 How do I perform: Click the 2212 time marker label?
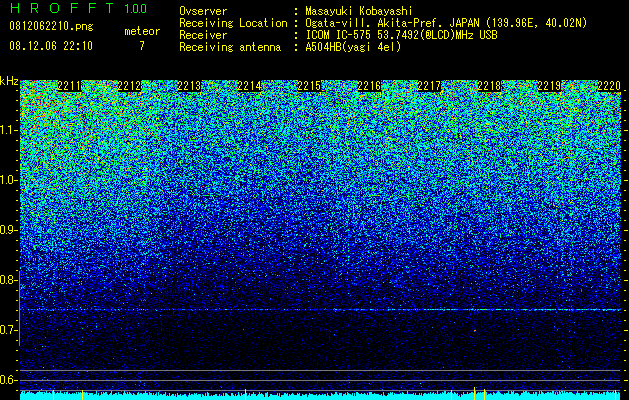pyautogui.click(x=129, y=86)
